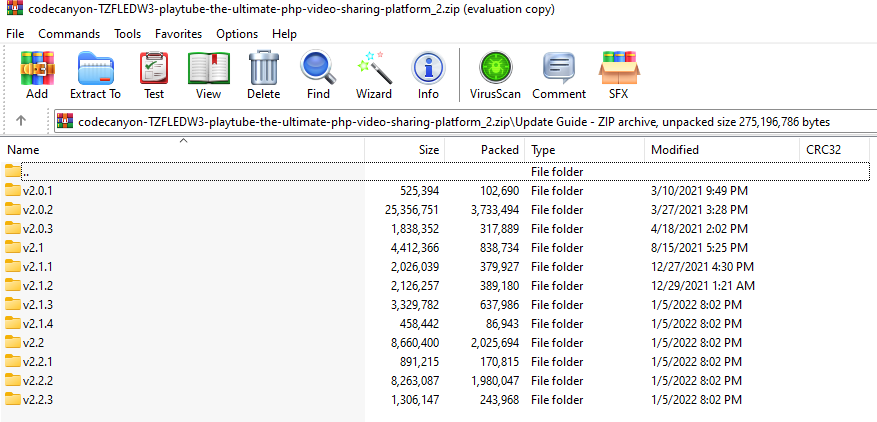The width and height of the screenshot is (877, 422).
Task: Show archive Info
Action: pyautogui.click(x=428, y=75)
